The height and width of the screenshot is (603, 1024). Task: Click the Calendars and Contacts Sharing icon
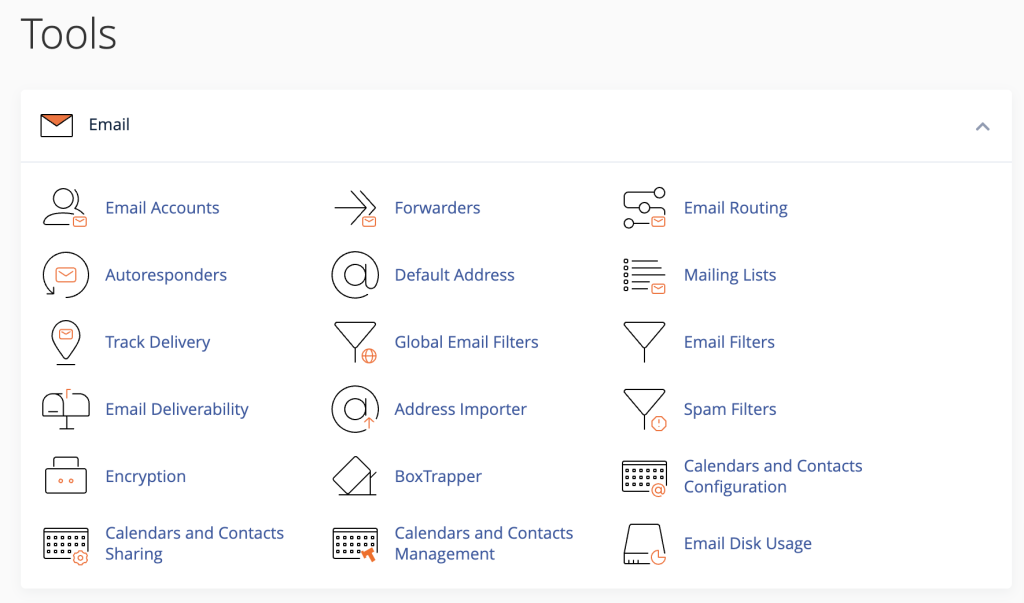pos(66,545)
